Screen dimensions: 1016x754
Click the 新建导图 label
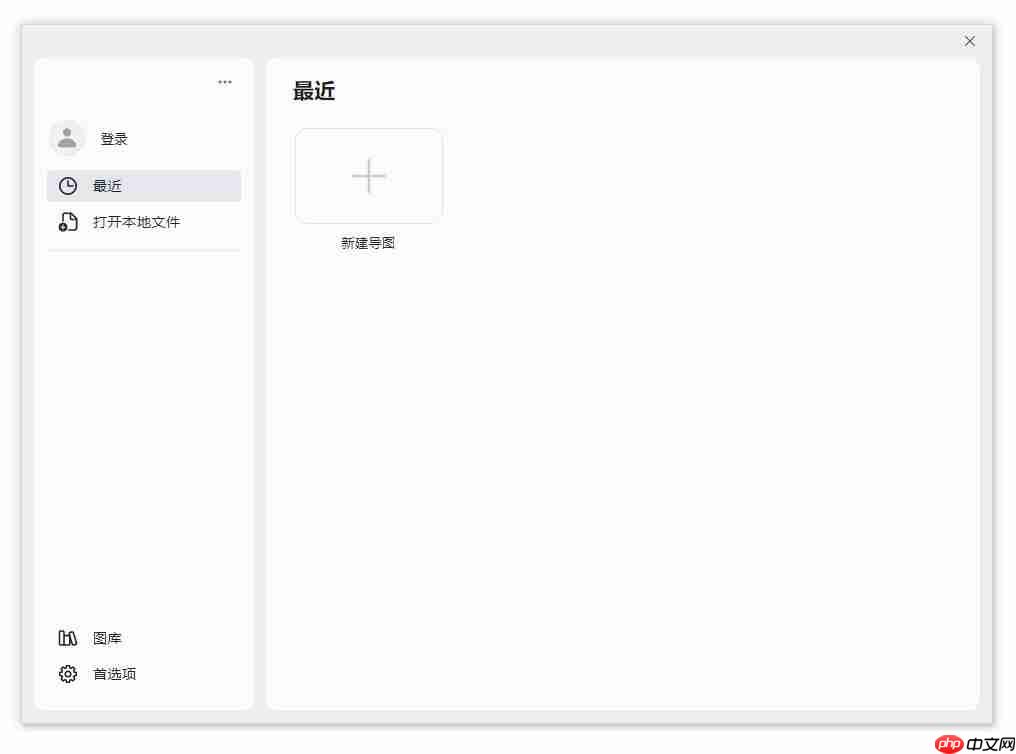(x=368, y=243)
